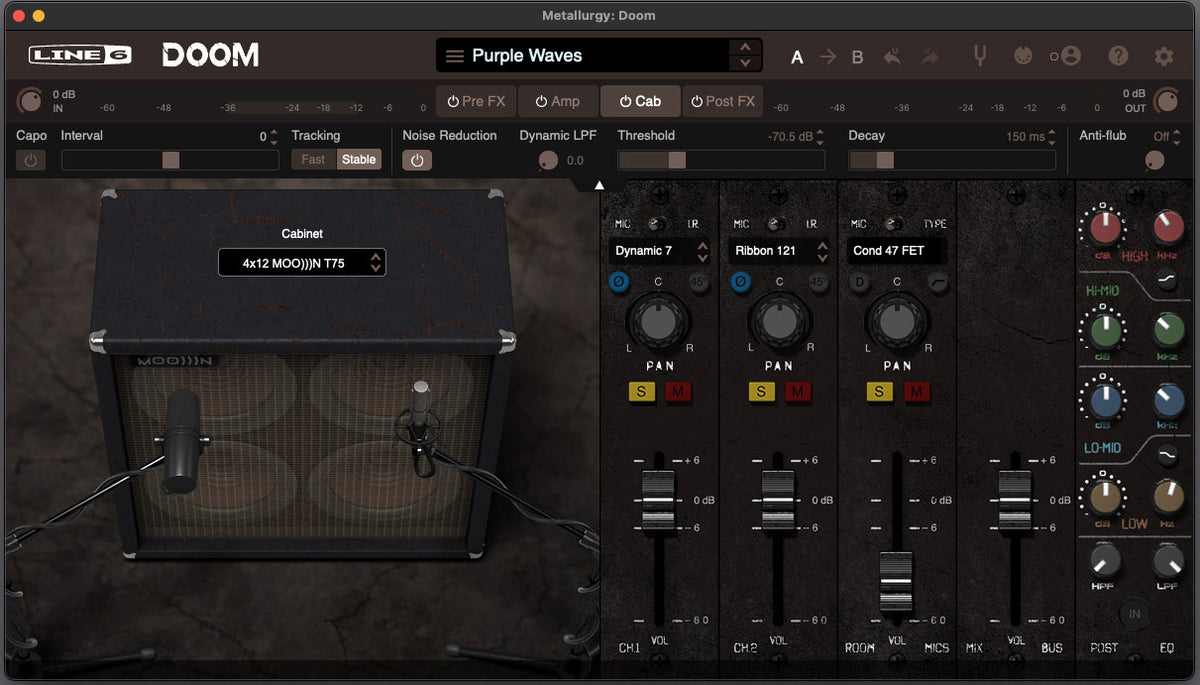This screenshot has height=685, width=1200.
Task: Switch to the Post FX tab
Action: [722, 101]
